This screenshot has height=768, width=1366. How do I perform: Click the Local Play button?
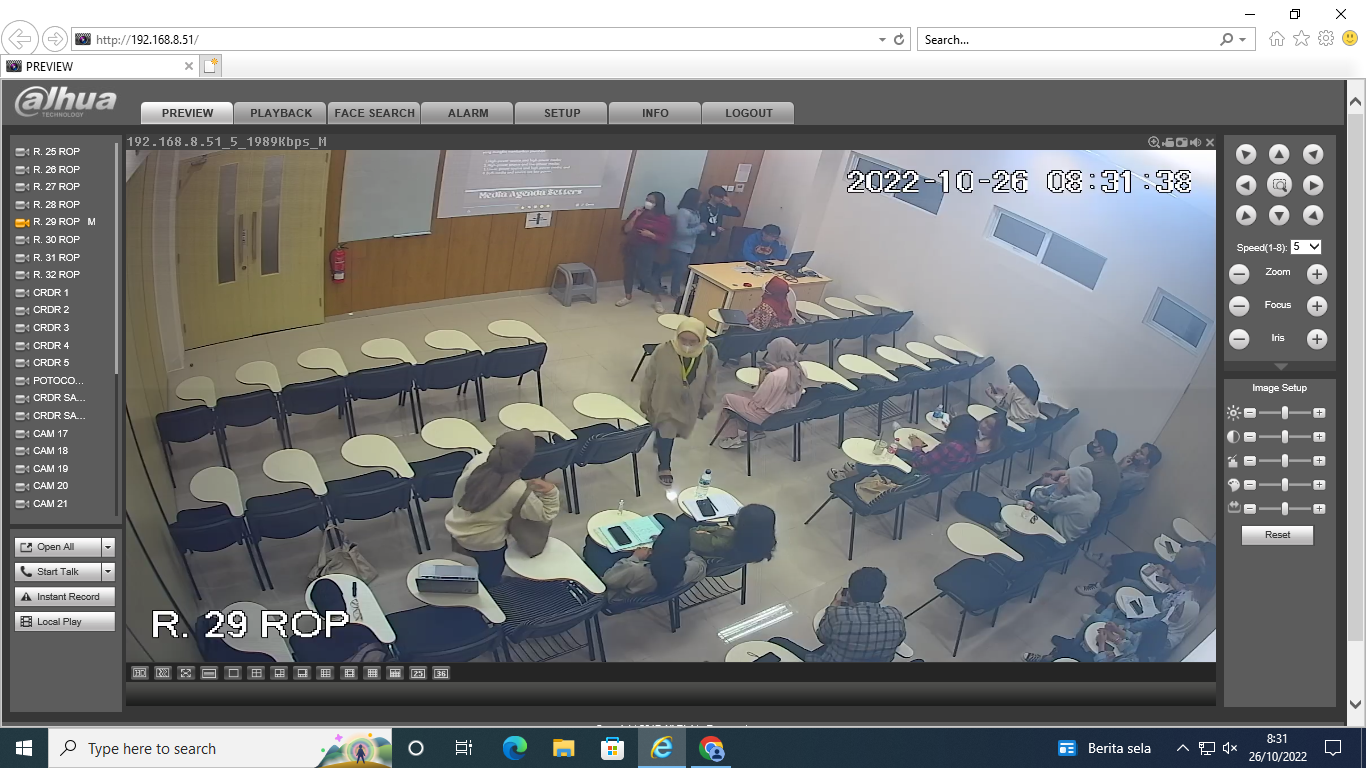coord(65,622)
